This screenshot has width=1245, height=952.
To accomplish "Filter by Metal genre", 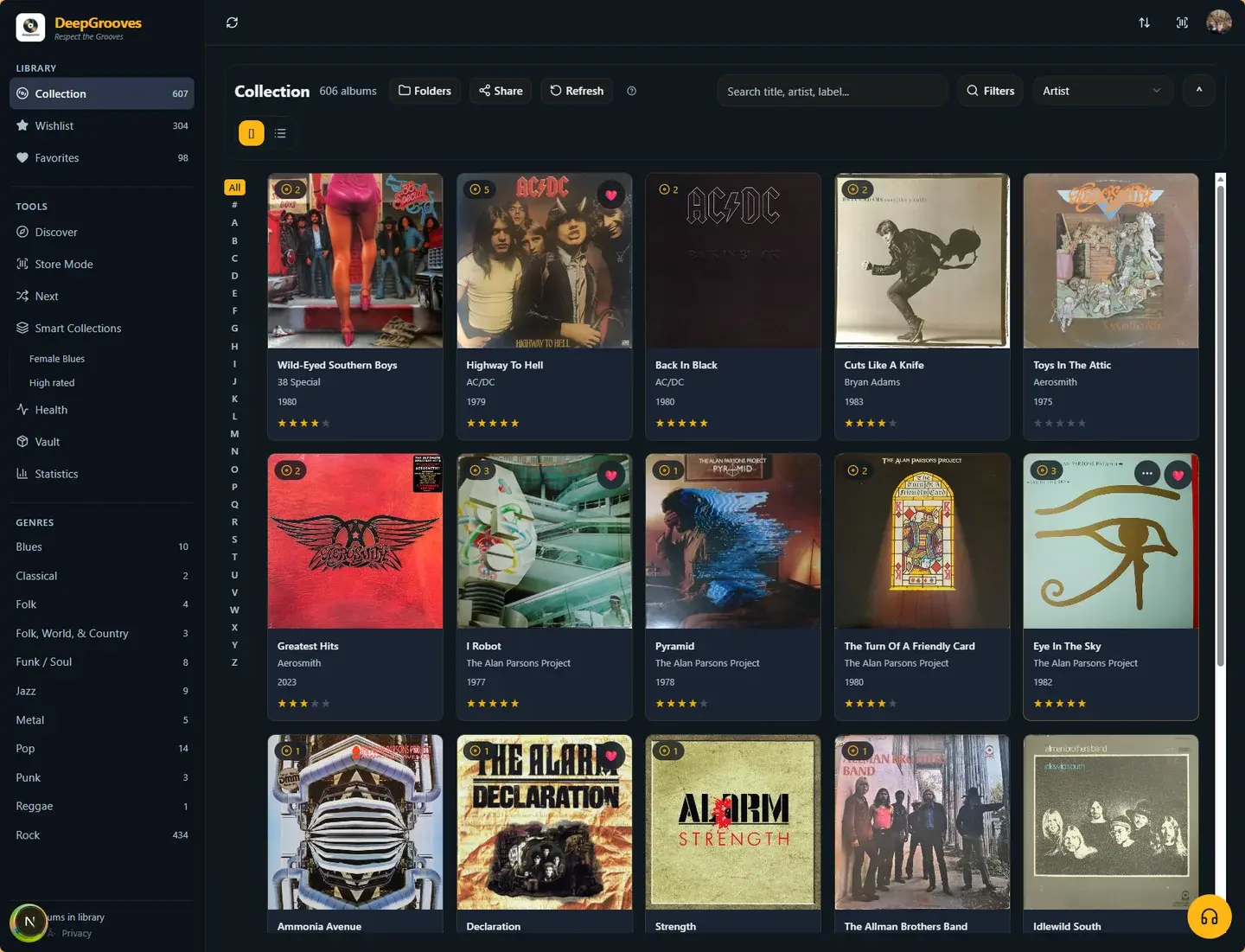I will pyautogui.click(x=102, y=719).
